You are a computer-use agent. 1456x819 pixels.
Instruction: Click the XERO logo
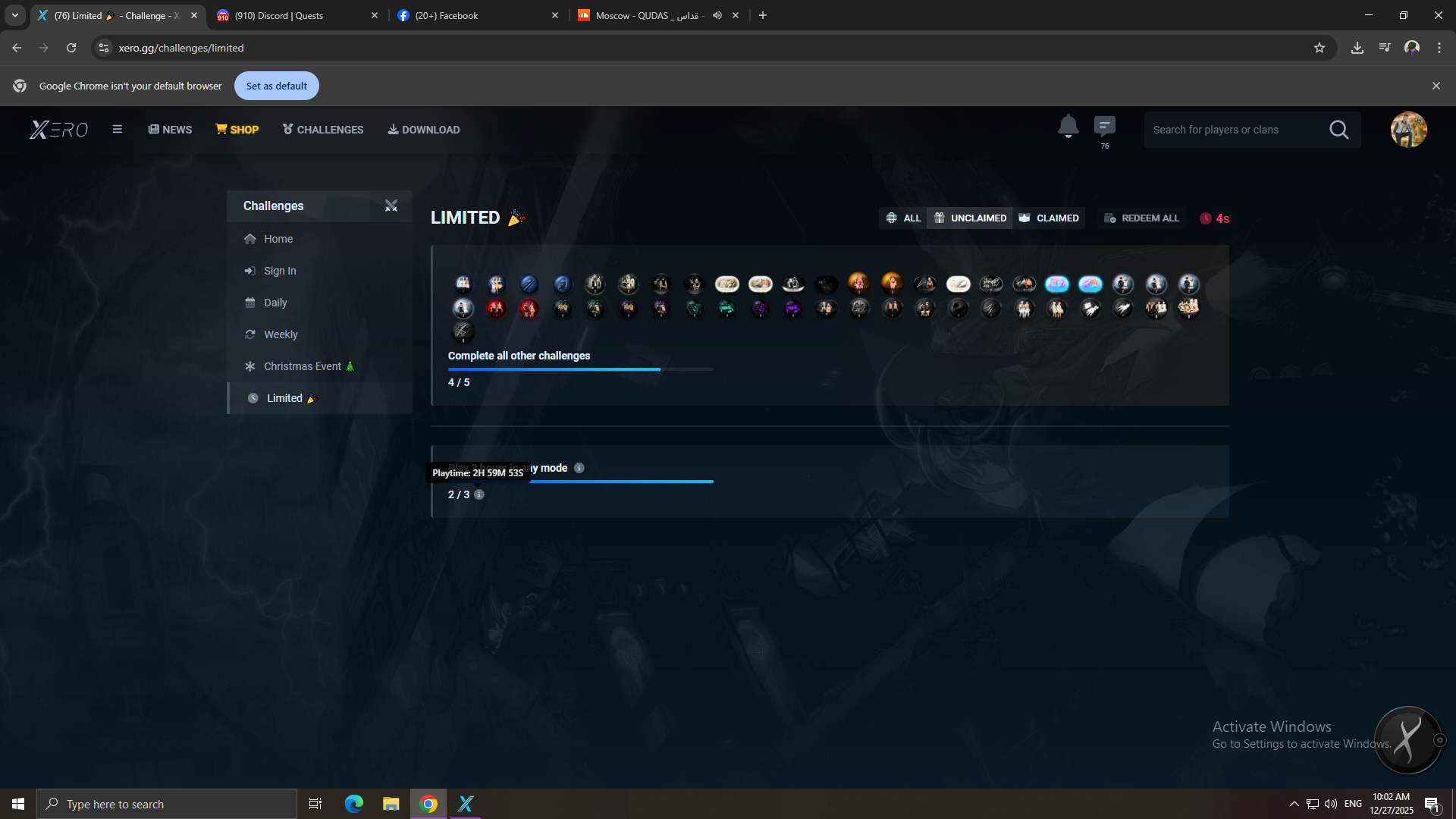[59, 130]
